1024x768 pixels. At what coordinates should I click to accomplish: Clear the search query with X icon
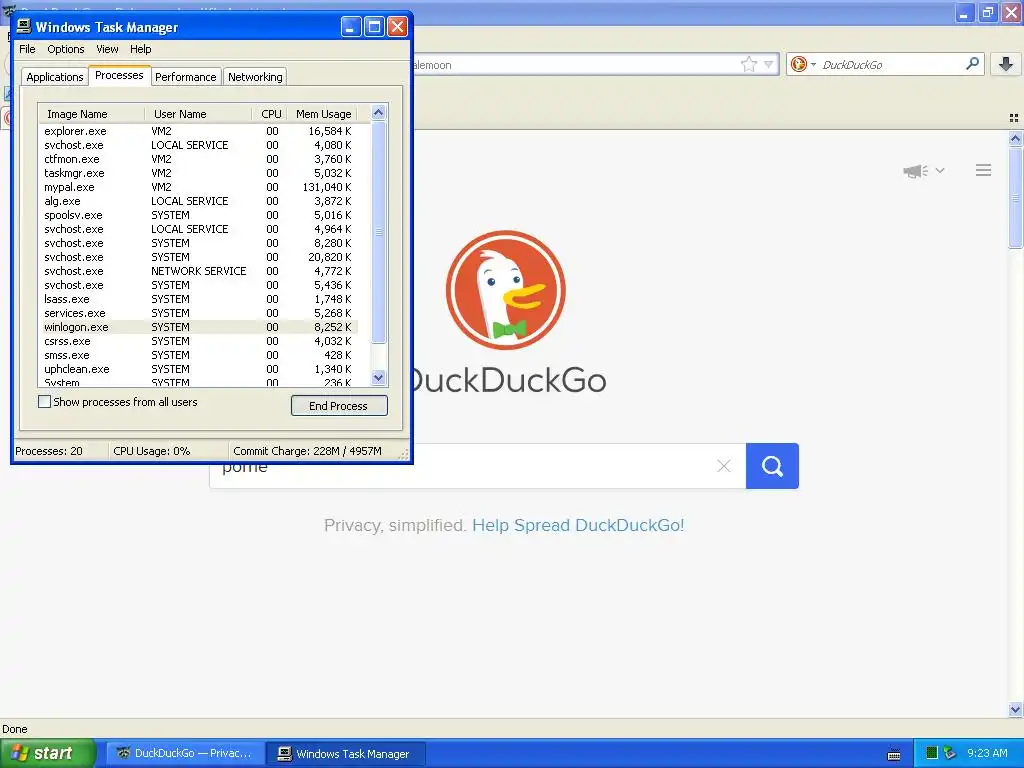(x=724, y=466)
